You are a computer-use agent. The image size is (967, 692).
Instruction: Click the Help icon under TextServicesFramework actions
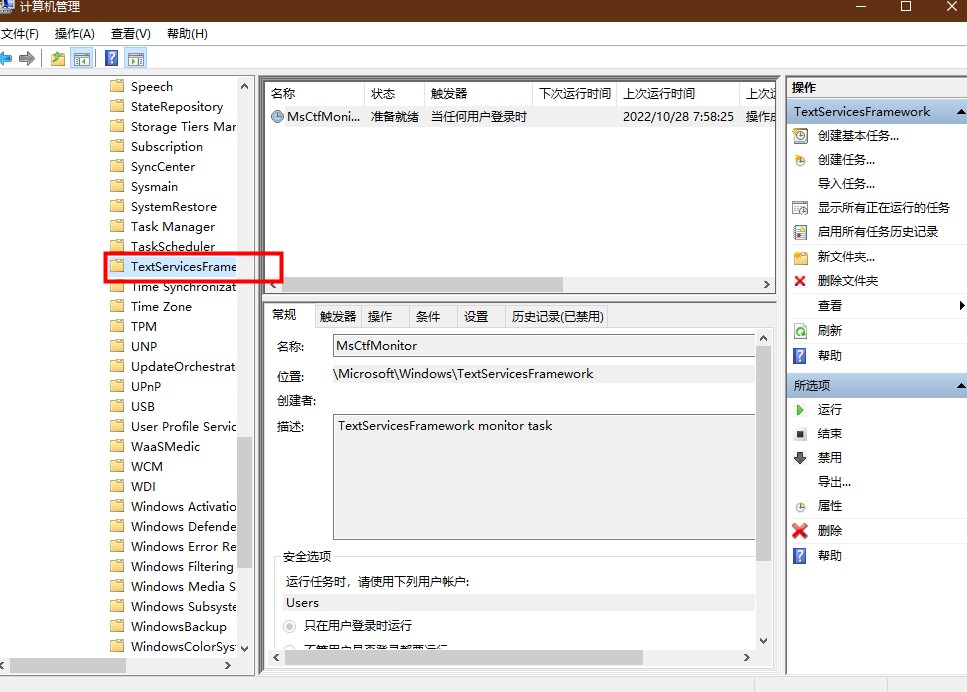pyautogui.click(x=800, y=356)
